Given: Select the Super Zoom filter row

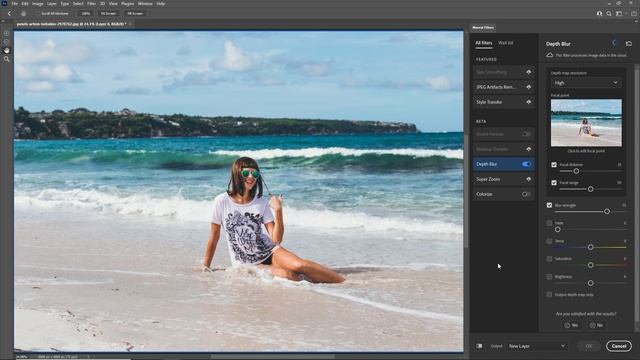Looking at the screenshot, I should 504,179.
